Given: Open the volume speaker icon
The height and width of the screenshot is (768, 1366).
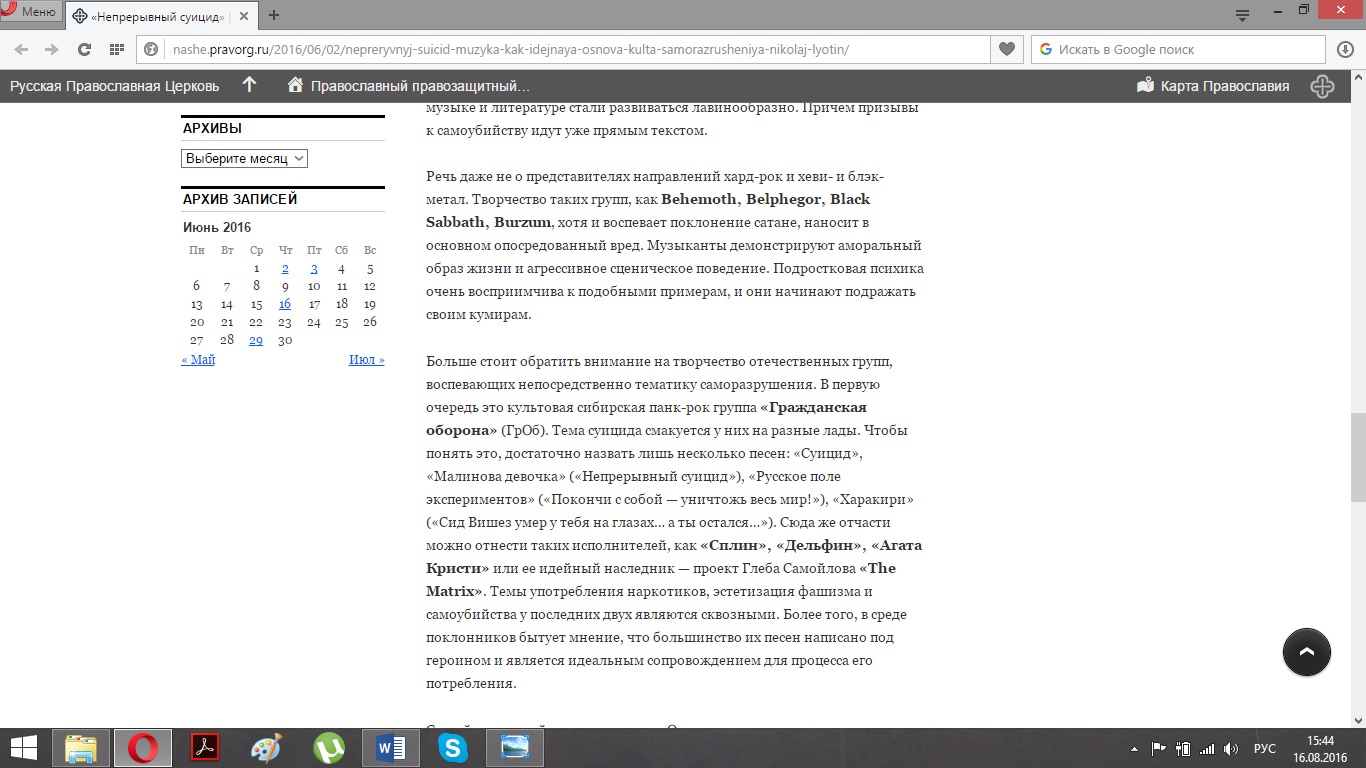Looking at the screenshot, I should point(1231,748).
